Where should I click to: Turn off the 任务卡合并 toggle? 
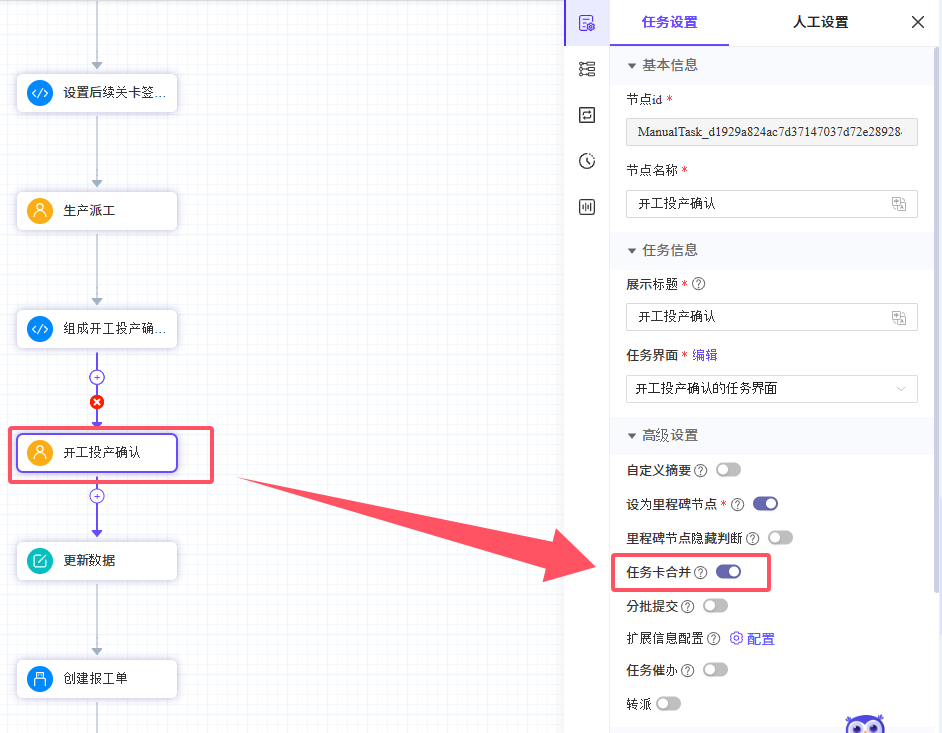pyautogui.click(x=728, y=572)
